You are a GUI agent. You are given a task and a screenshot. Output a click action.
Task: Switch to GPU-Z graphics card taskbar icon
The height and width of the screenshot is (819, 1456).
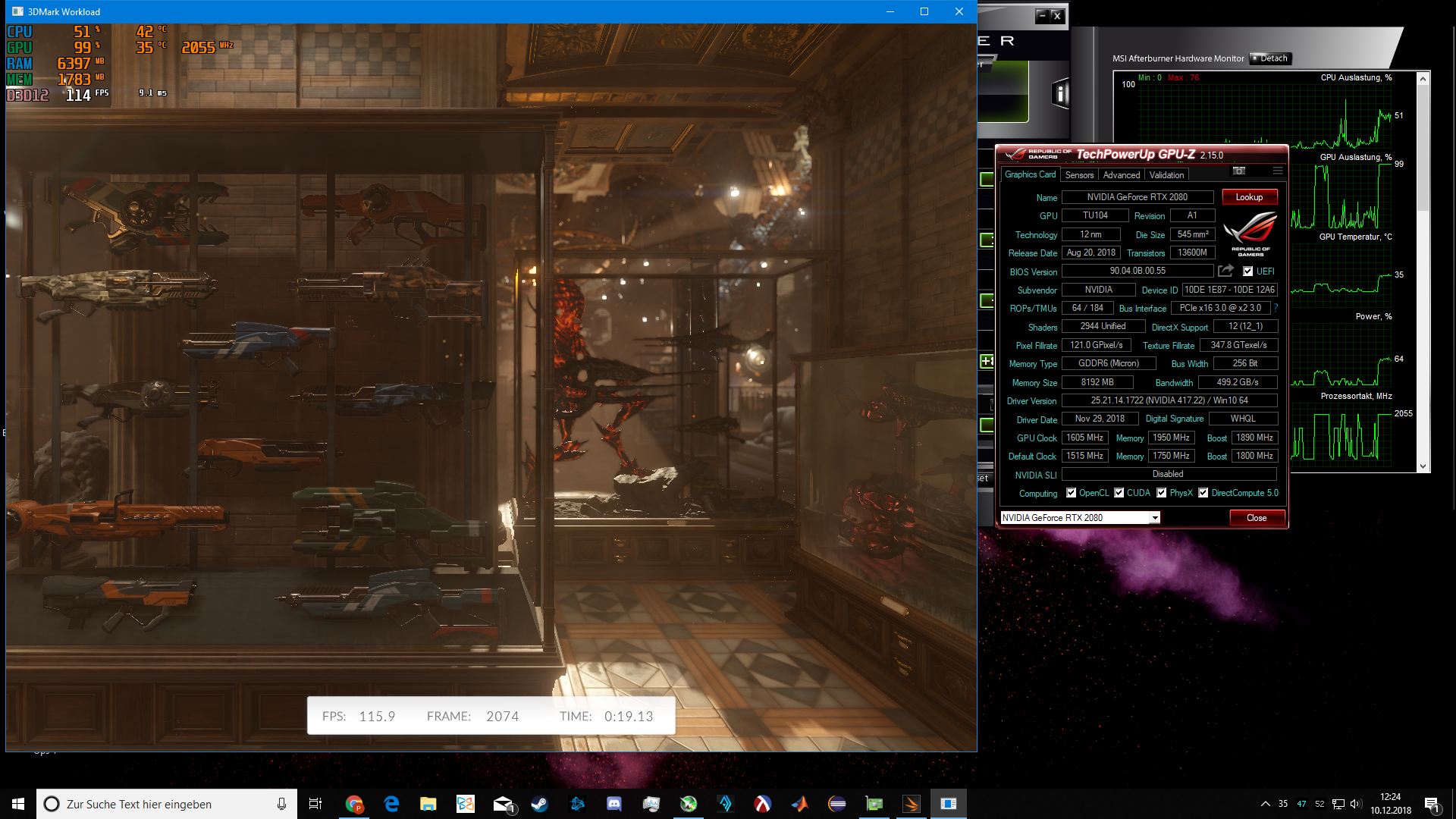click(874, 804)
